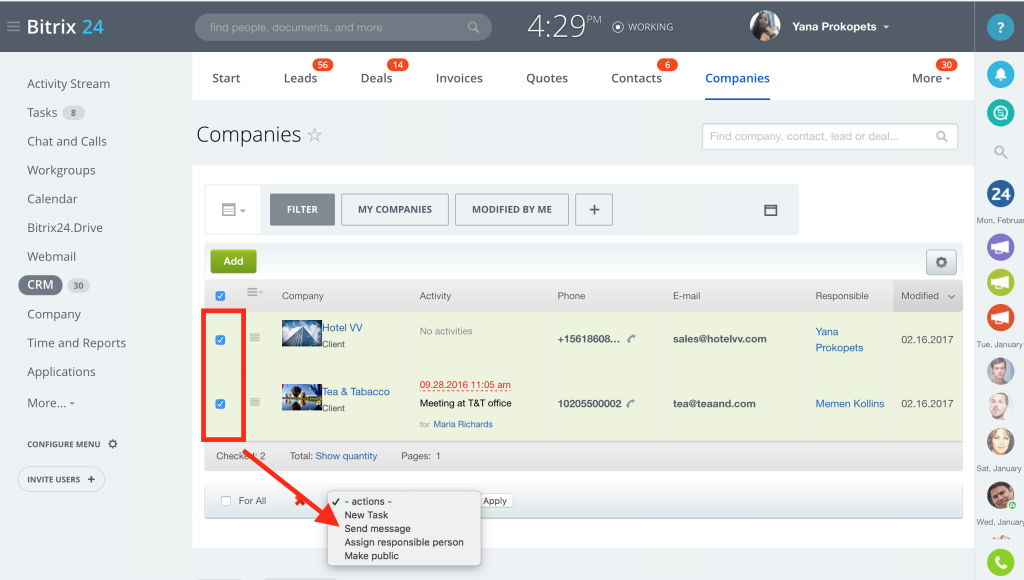
Task: Click the window layout icon beside filters
Action: pyautogui.click(x=771, y=210)
